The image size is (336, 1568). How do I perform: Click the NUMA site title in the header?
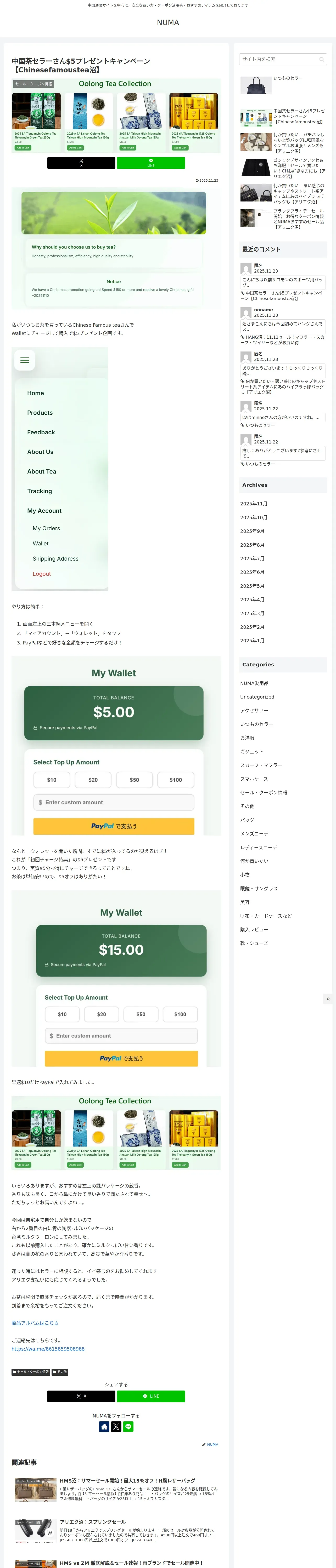168,22
